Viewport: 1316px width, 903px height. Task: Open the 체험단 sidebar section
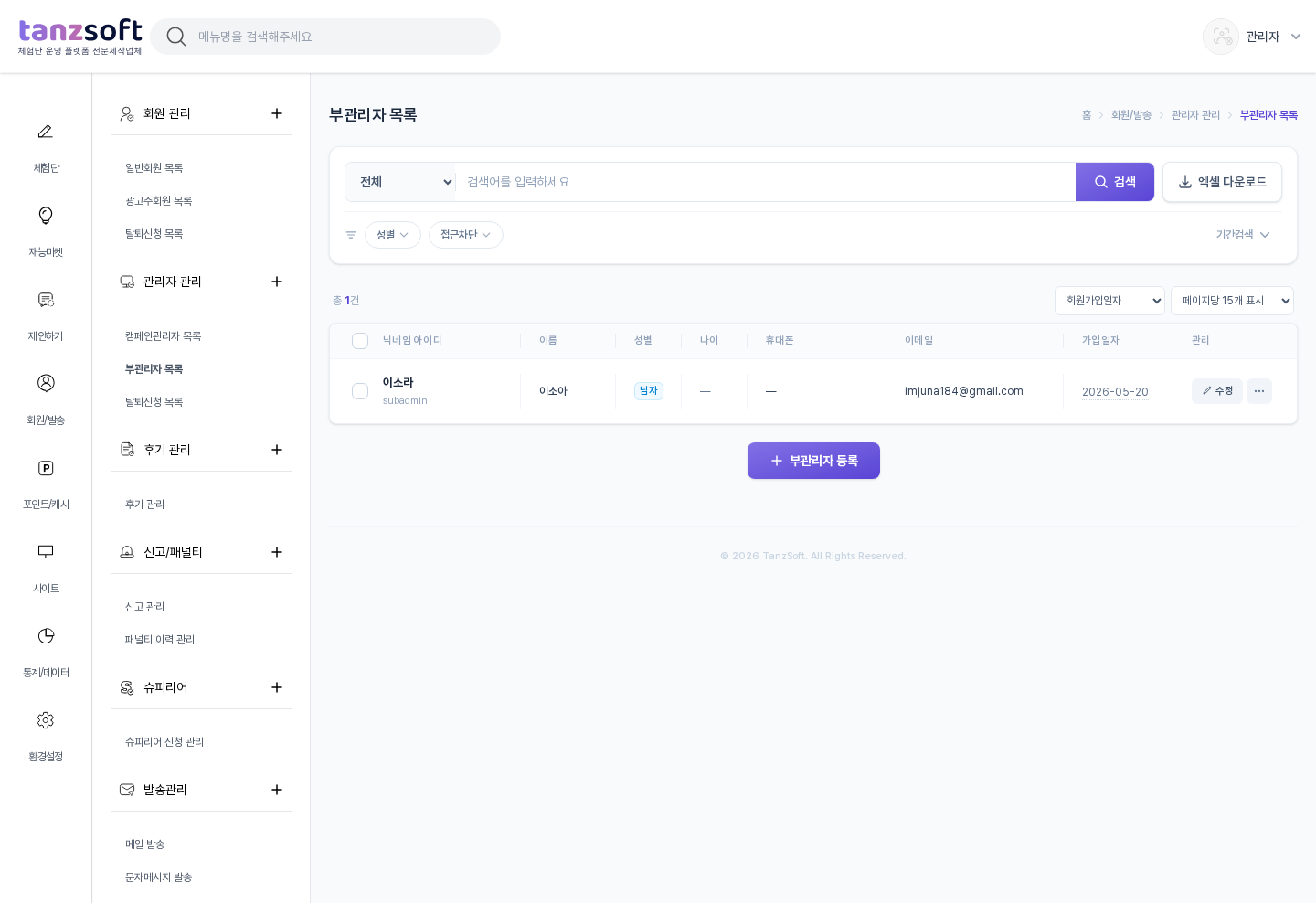[46, 145]
